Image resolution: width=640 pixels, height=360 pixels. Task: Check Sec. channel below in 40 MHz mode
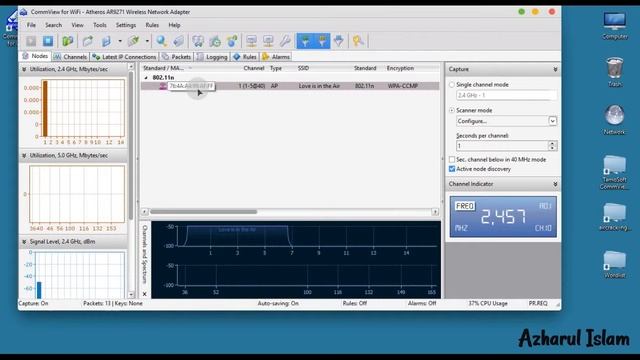tap(452, 160)
